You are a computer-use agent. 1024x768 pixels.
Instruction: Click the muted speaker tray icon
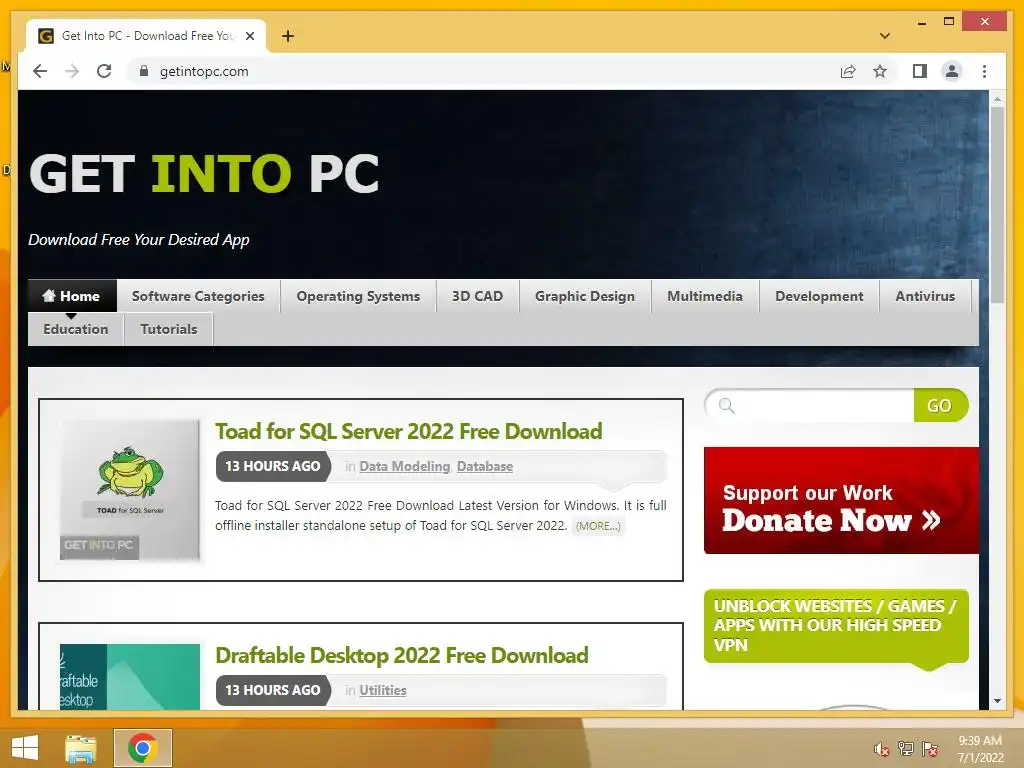click(x=881, y=748)
